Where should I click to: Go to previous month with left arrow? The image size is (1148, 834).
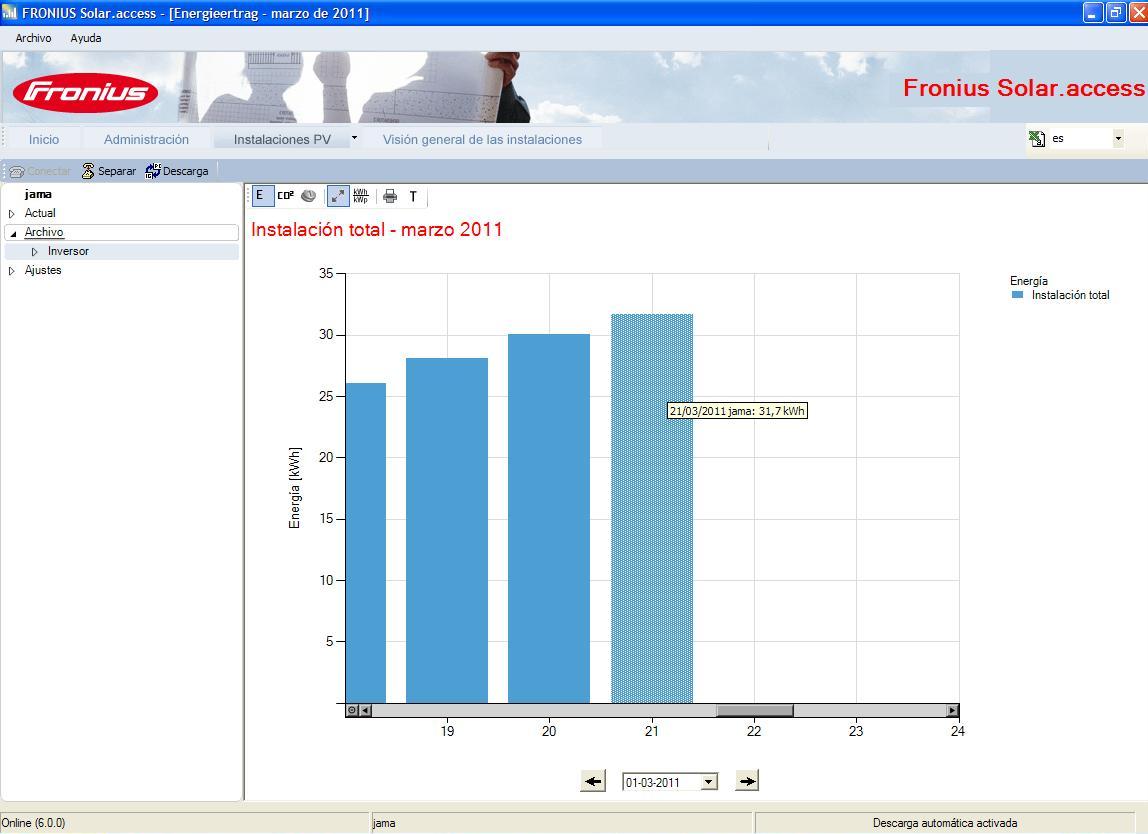point(593,781)
